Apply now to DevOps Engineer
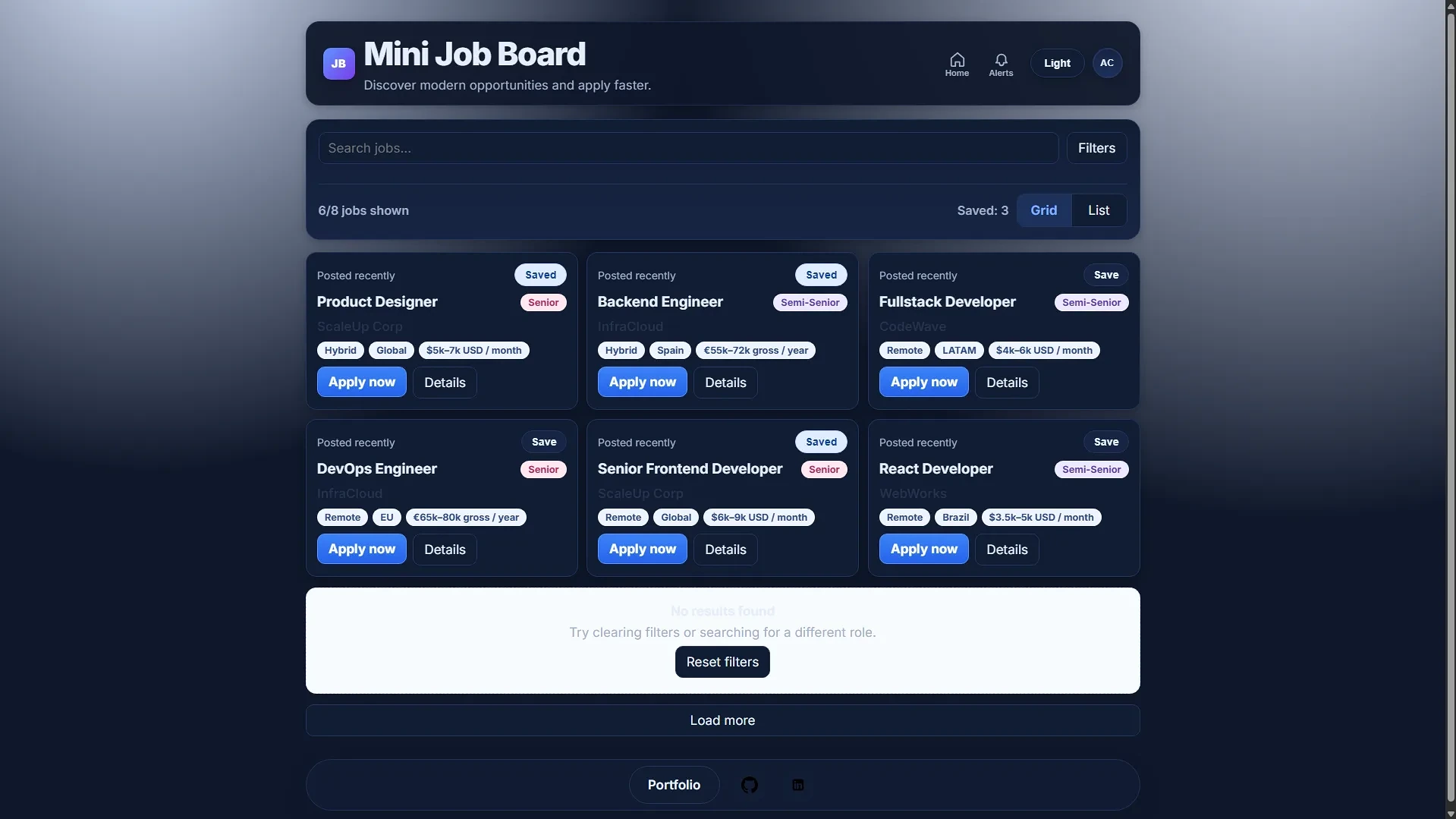This screenshot has width=1456, height=819. tap(362, 549)
